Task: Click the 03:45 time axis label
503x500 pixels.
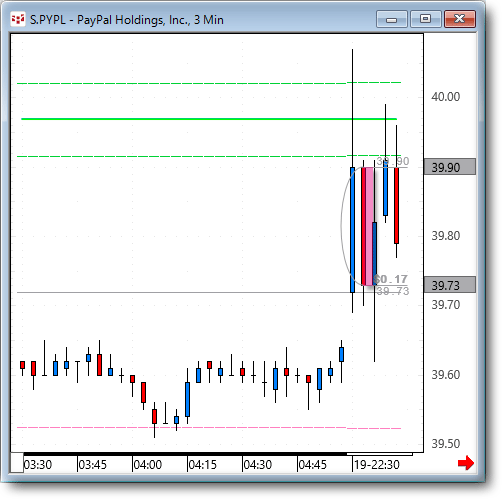Action: 93,464
